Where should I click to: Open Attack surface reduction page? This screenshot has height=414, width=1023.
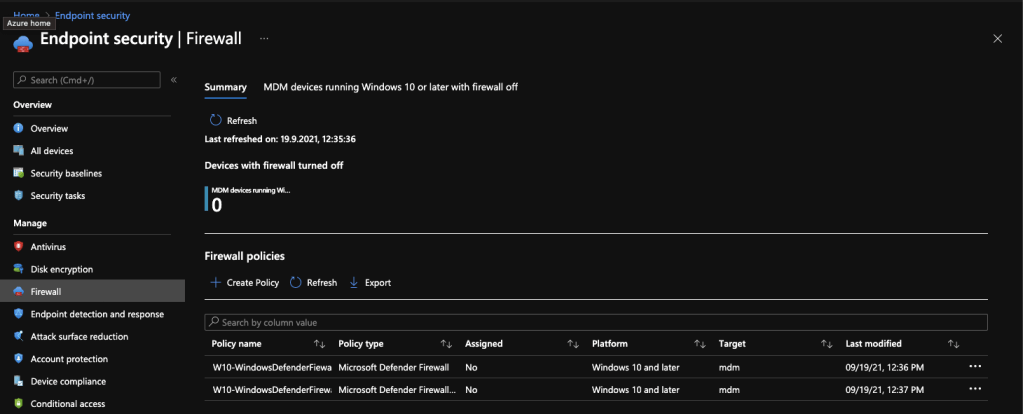pyautogui.click(x=79, y=337)
